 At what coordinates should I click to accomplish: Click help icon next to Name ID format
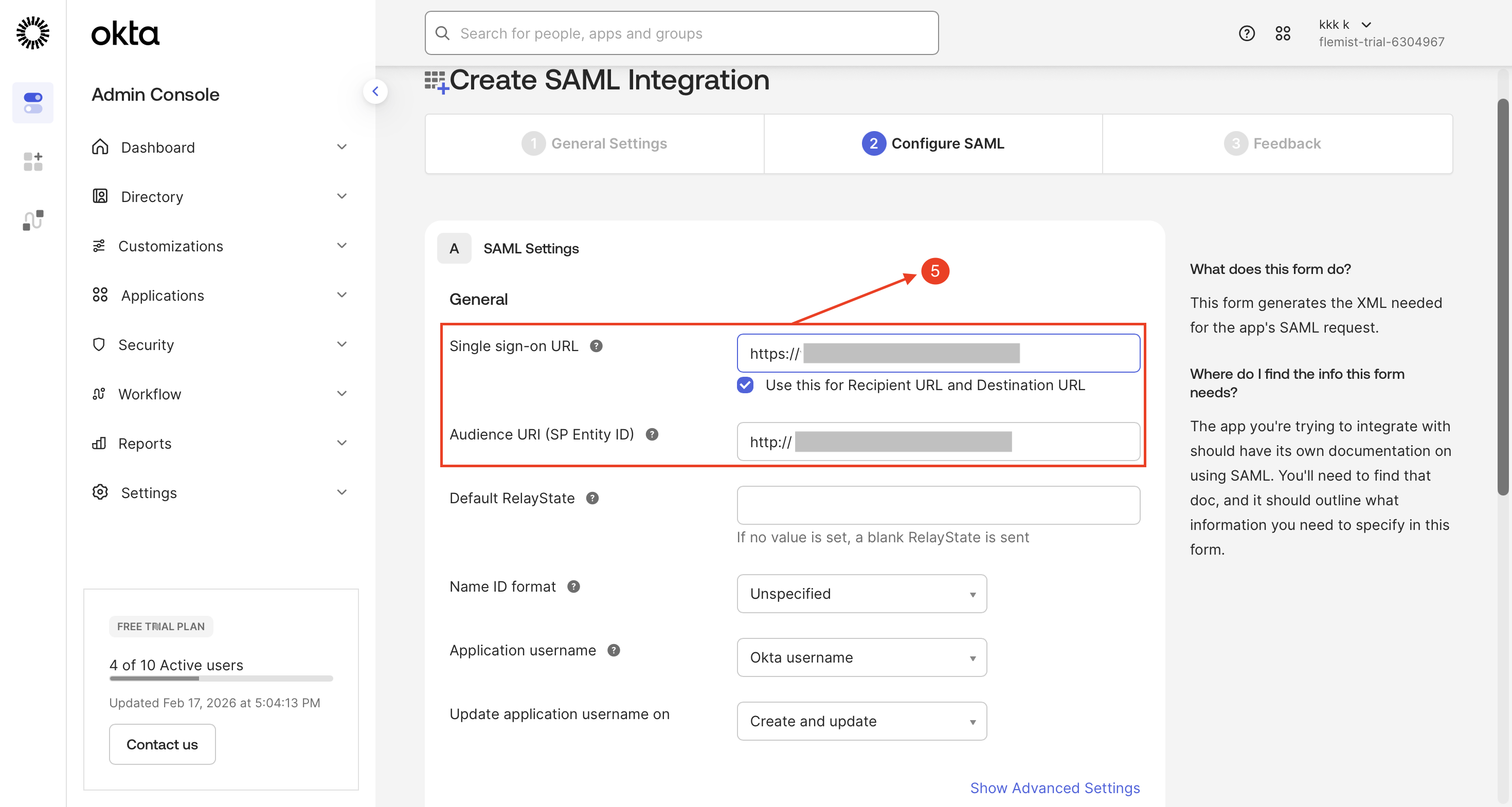tap(573, 586)
